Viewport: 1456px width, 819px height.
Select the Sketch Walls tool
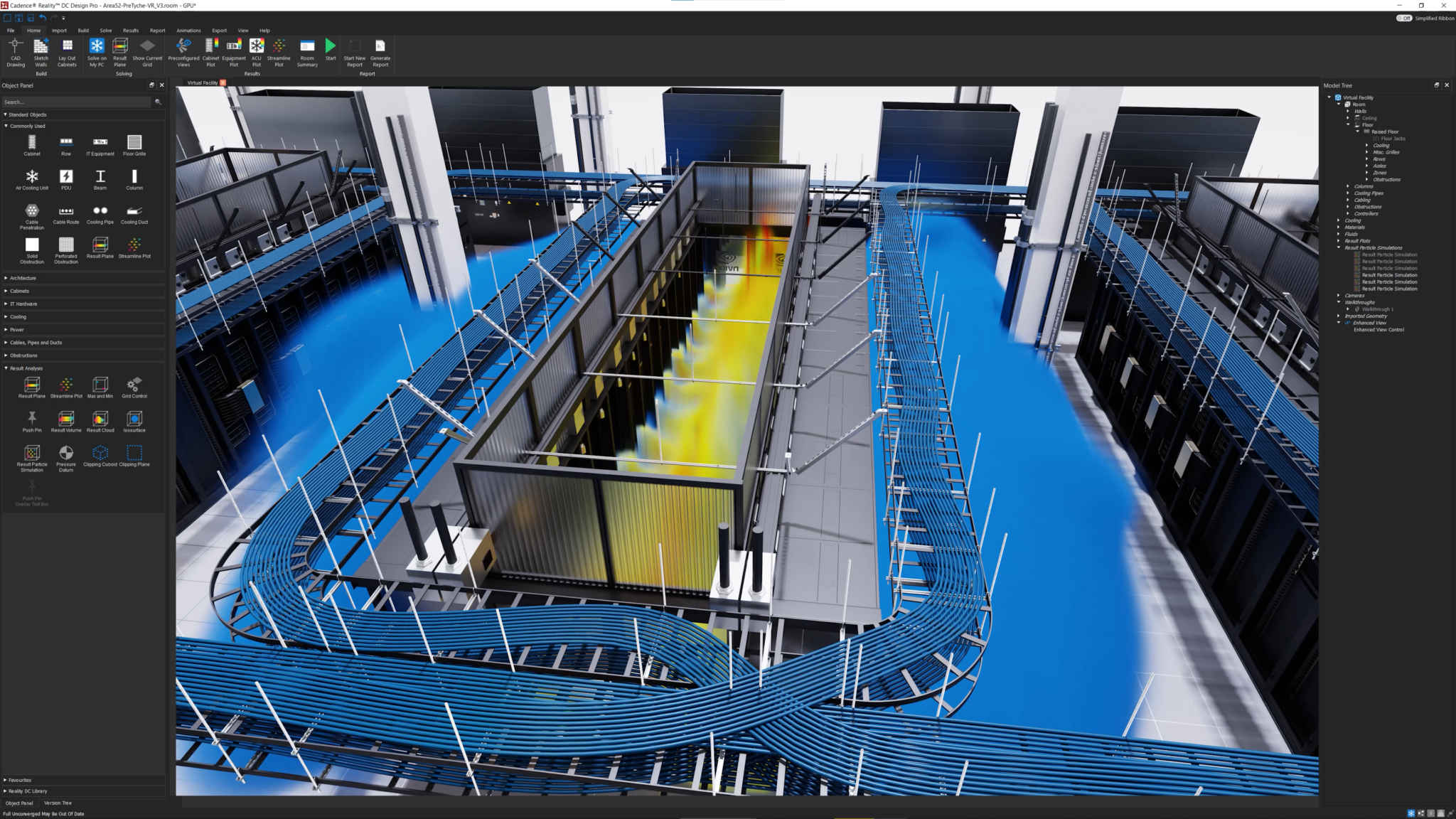click(x=41, y=52)
